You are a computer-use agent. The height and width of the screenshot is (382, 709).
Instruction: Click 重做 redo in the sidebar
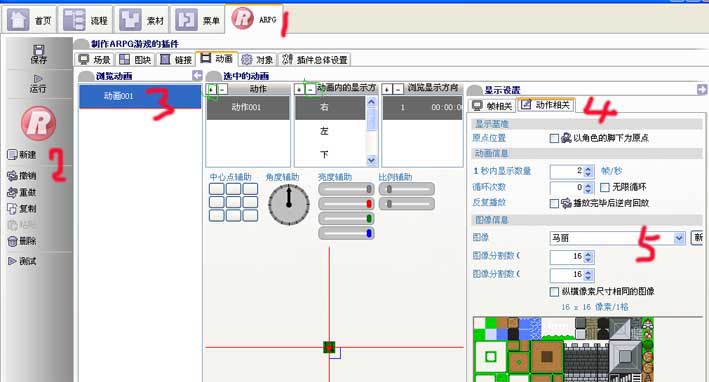pos(22,192)
